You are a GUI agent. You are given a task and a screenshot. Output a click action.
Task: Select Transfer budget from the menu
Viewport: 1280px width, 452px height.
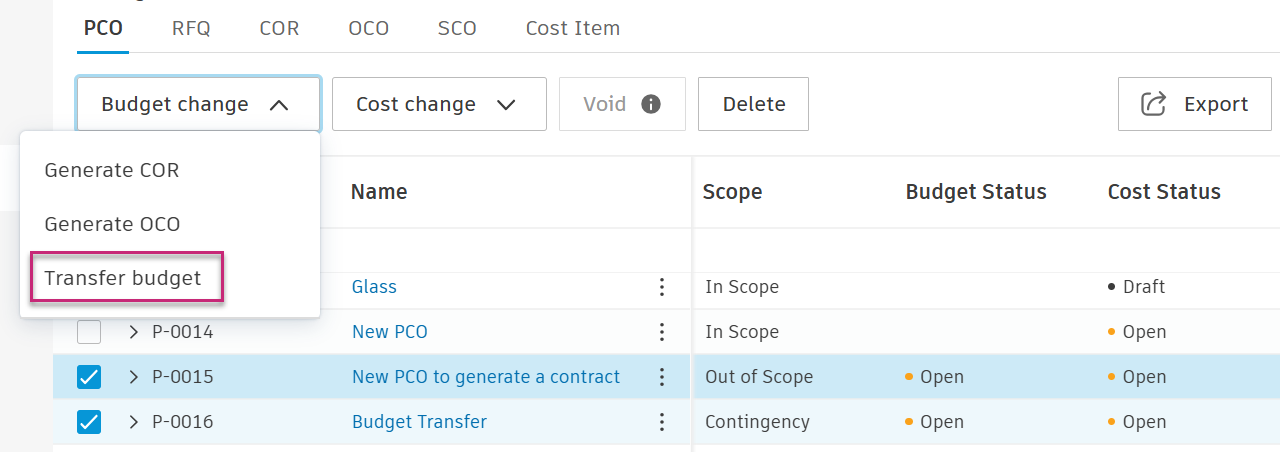click(x=123, y=278)
